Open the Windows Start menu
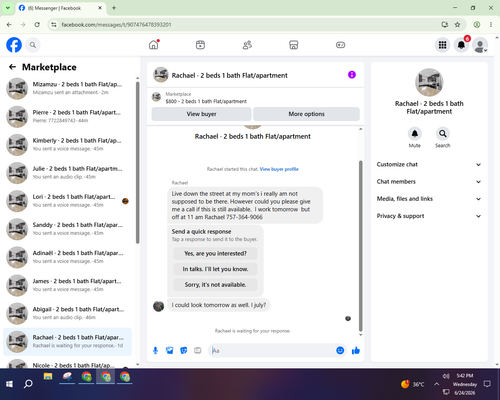Screen dimensions: 500x400 [x=9, y=384]
